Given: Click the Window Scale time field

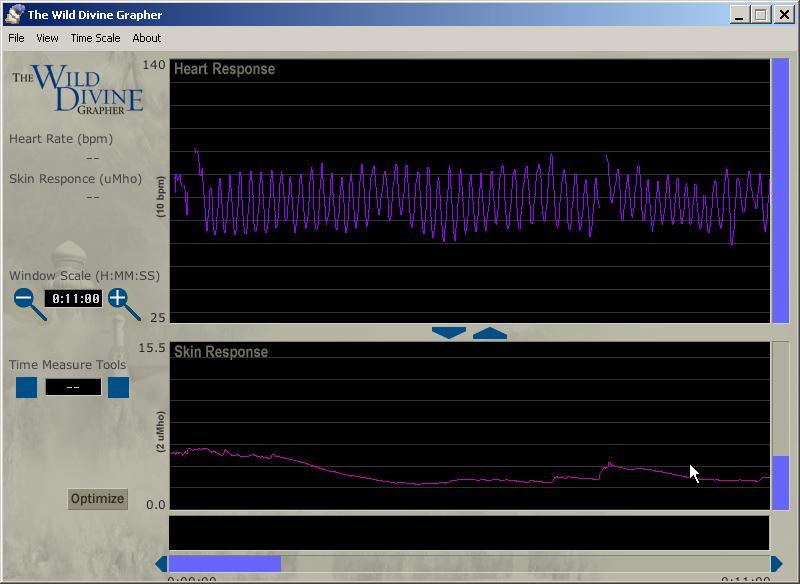Looking at the screenshot, I should coord(75,299).
